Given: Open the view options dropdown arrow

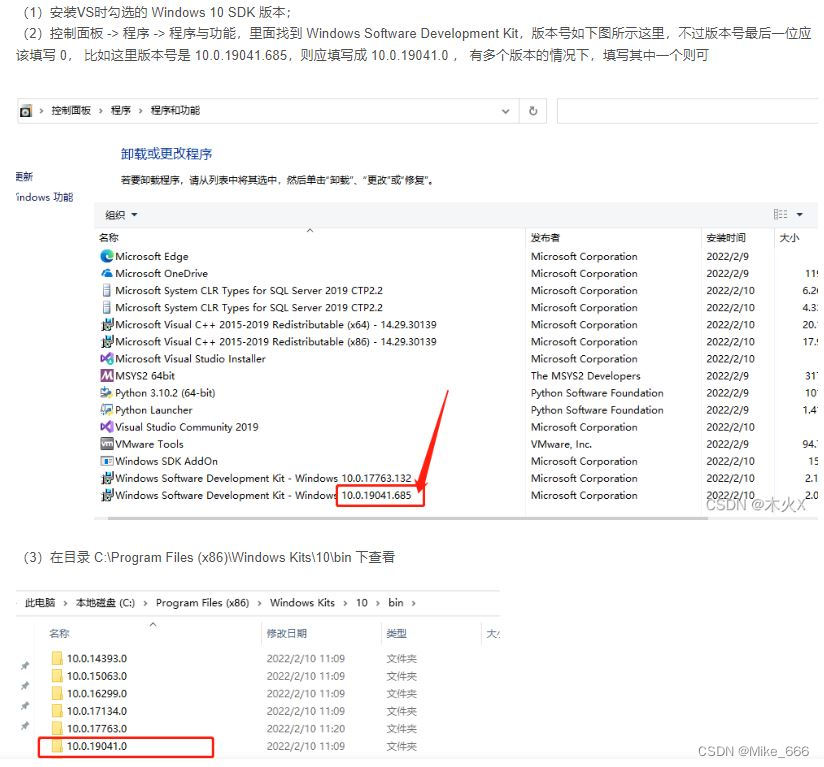Looking at the screenshot, I should [799, 214].
